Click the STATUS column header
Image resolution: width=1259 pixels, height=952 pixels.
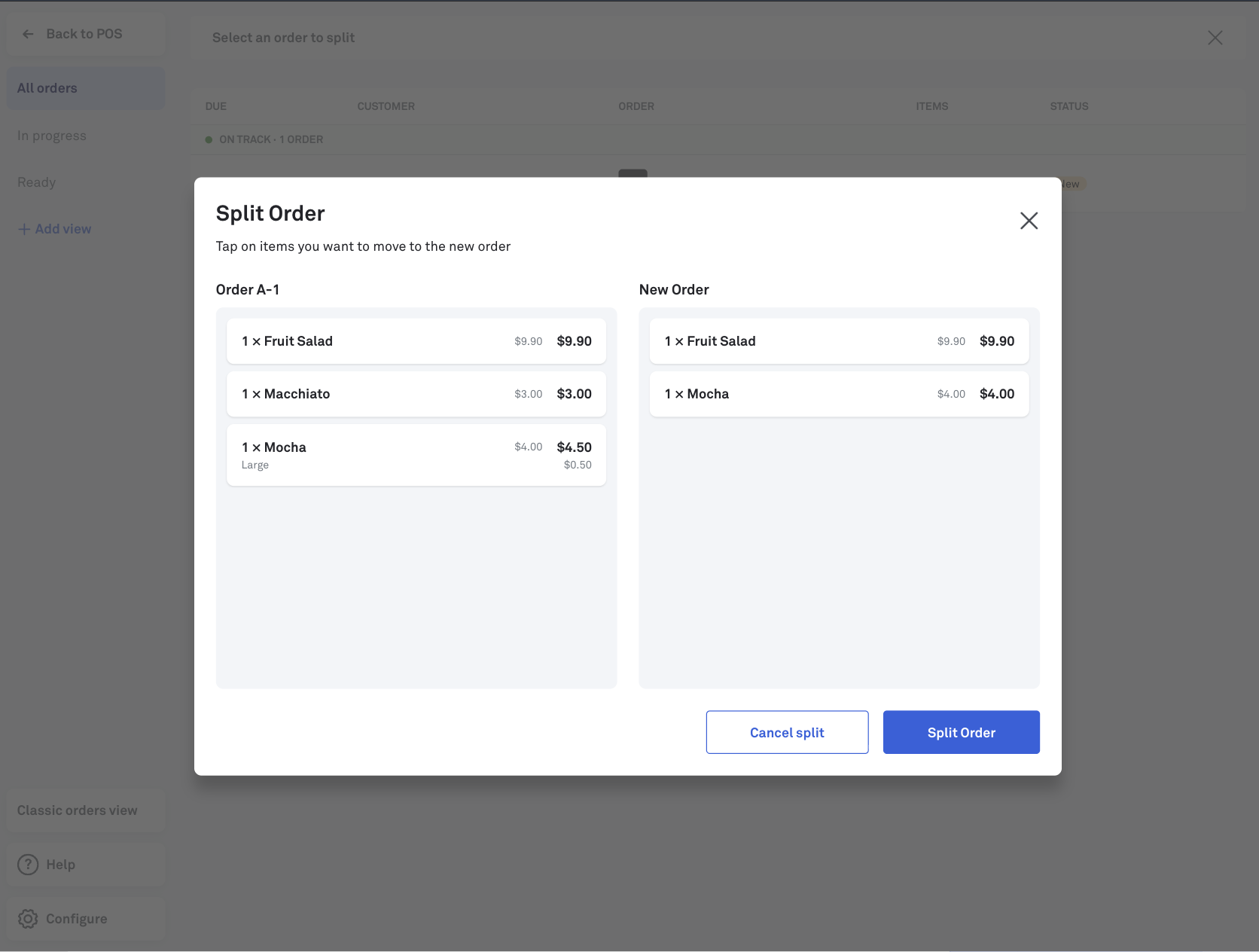click(x=1069, y=106)
